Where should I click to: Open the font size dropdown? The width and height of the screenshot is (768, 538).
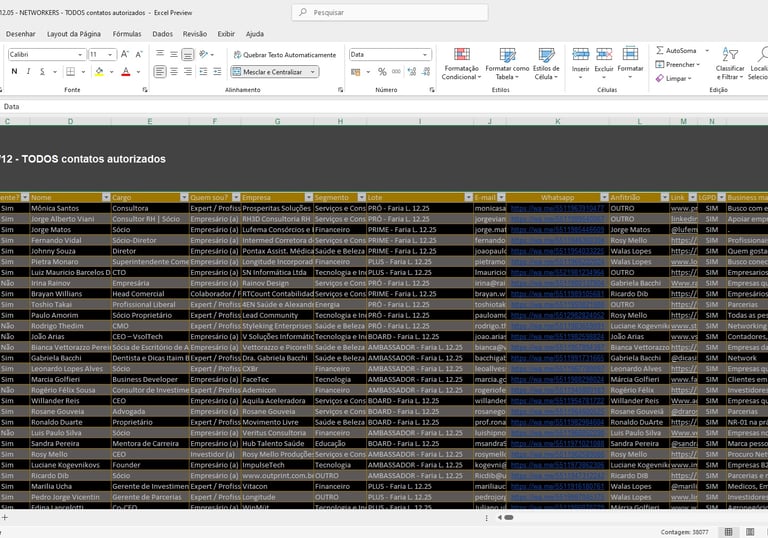[110, 54]
